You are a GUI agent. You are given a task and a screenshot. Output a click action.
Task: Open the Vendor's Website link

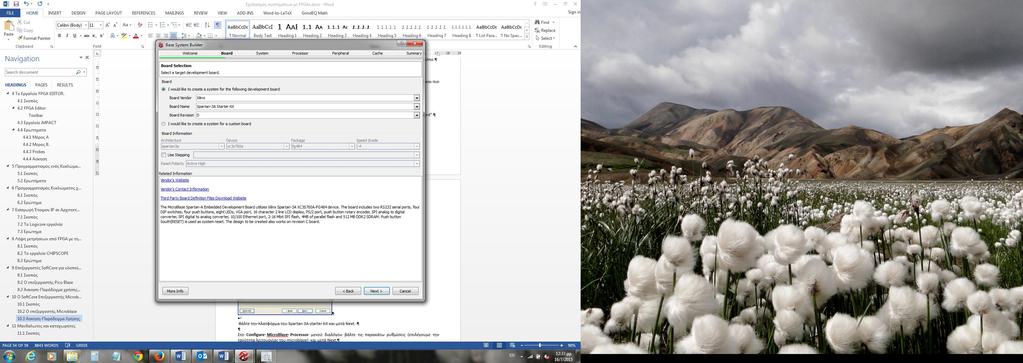pos(175,180)
